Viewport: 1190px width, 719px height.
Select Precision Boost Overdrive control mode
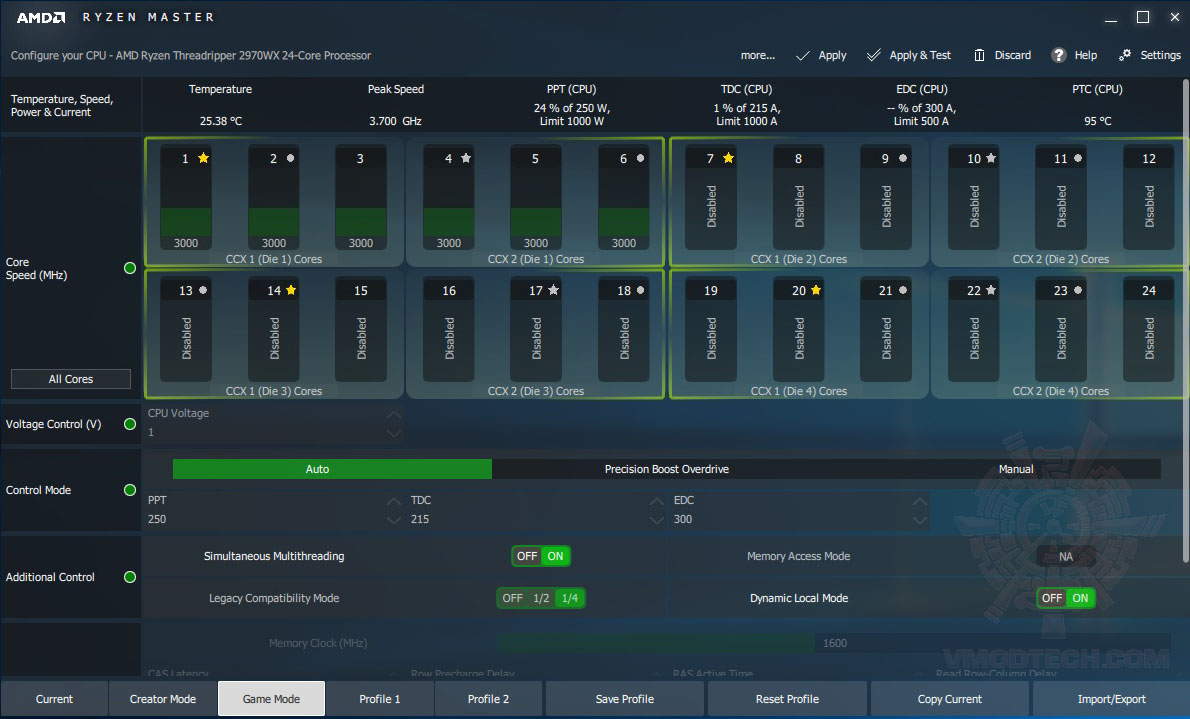tap(666, 469)
